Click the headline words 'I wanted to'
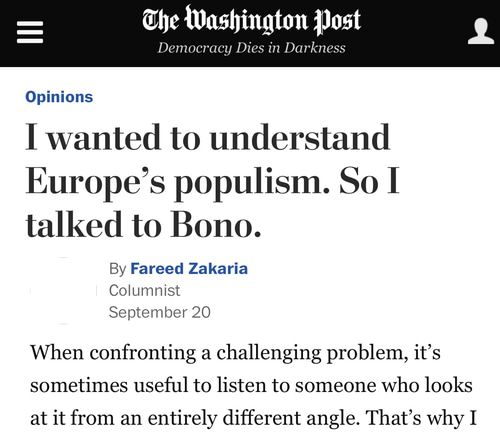Viewport: 500px width, 432px height. tap(113, 137)
